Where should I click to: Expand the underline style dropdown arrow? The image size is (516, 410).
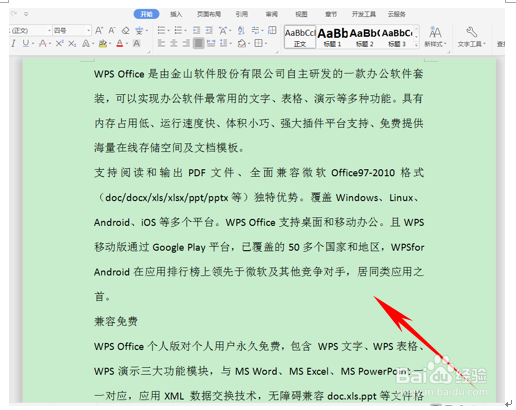click(x=33, y=44)
